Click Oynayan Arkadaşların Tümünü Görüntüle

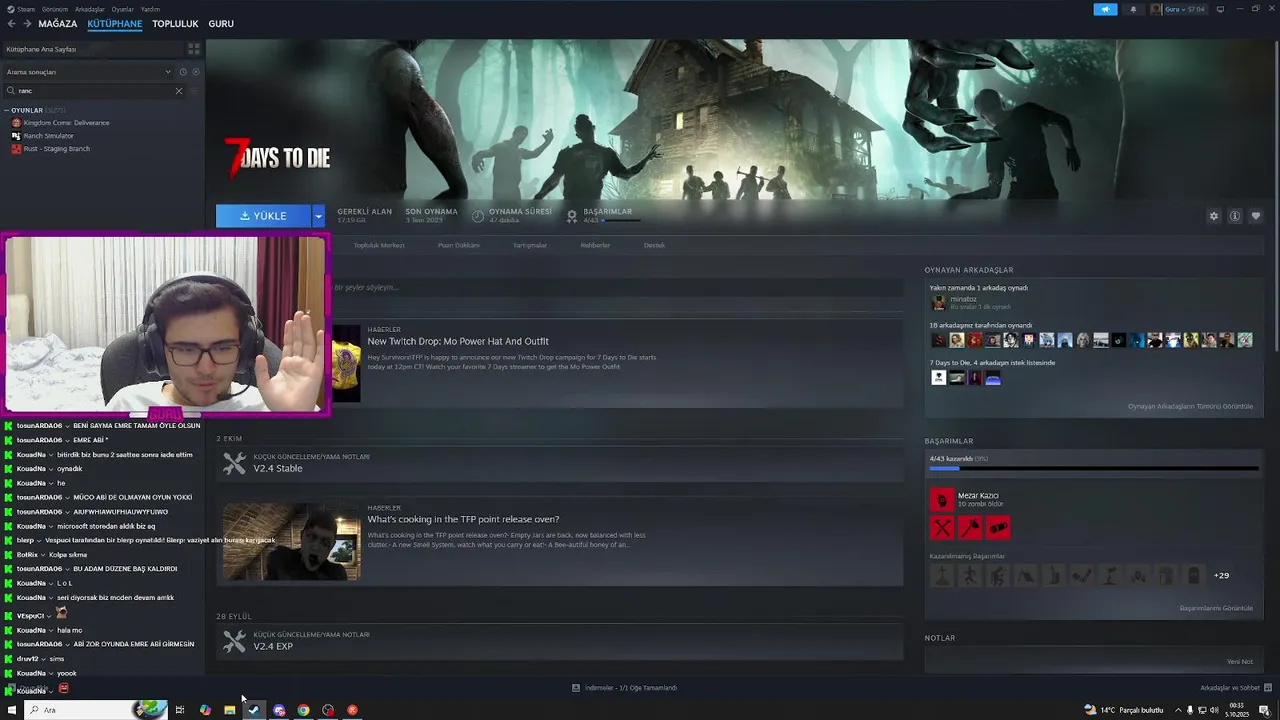tap(1190, 406)
